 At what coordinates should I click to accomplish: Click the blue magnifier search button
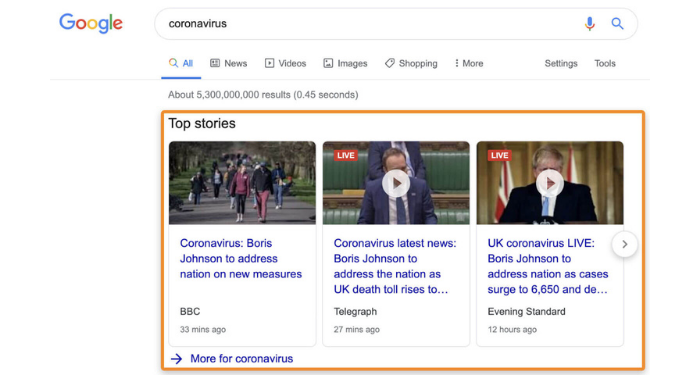[x=617, y=24]
